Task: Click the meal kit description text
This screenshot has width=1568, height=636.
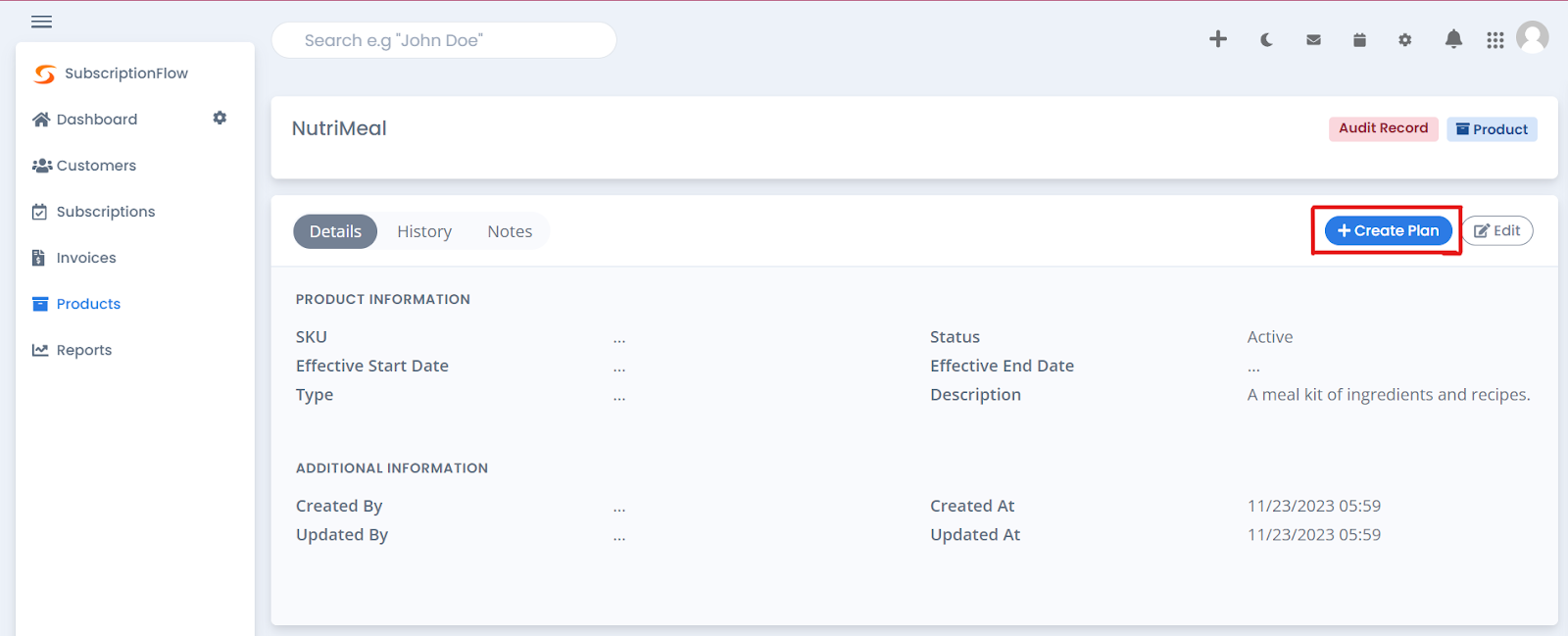Action: 1389,395
